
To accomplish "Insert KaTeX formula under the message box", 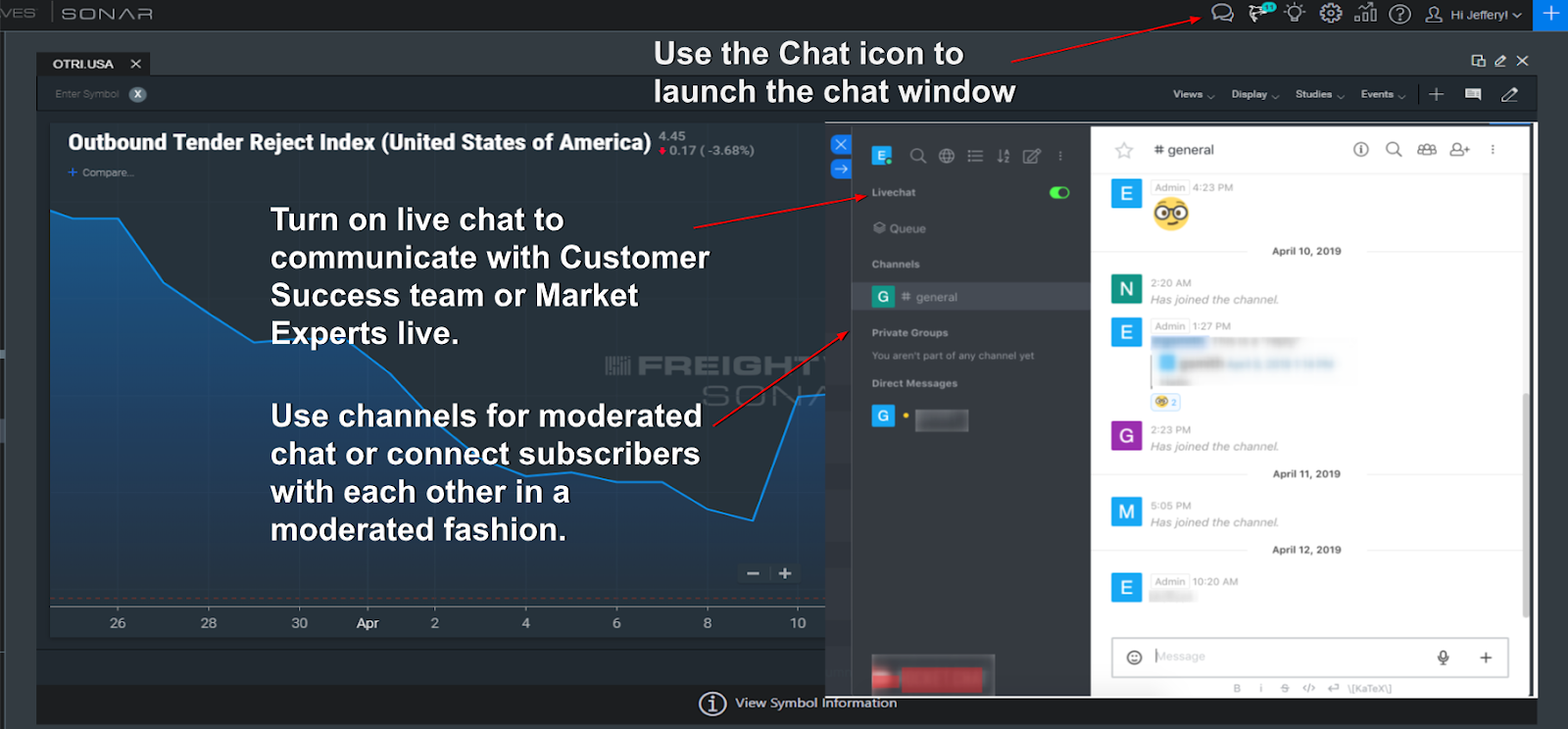I will pyautogui.click(x=1369, y=688).
